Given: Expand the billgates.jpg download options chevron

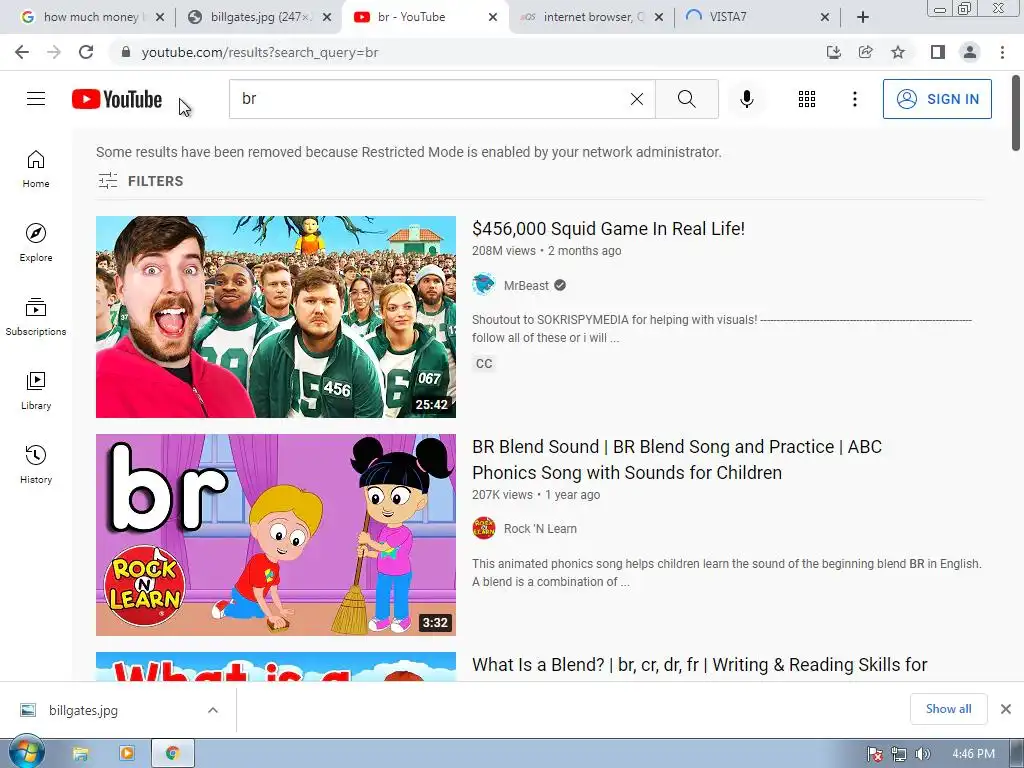Looking at the screenshot, I should point(213,710).
